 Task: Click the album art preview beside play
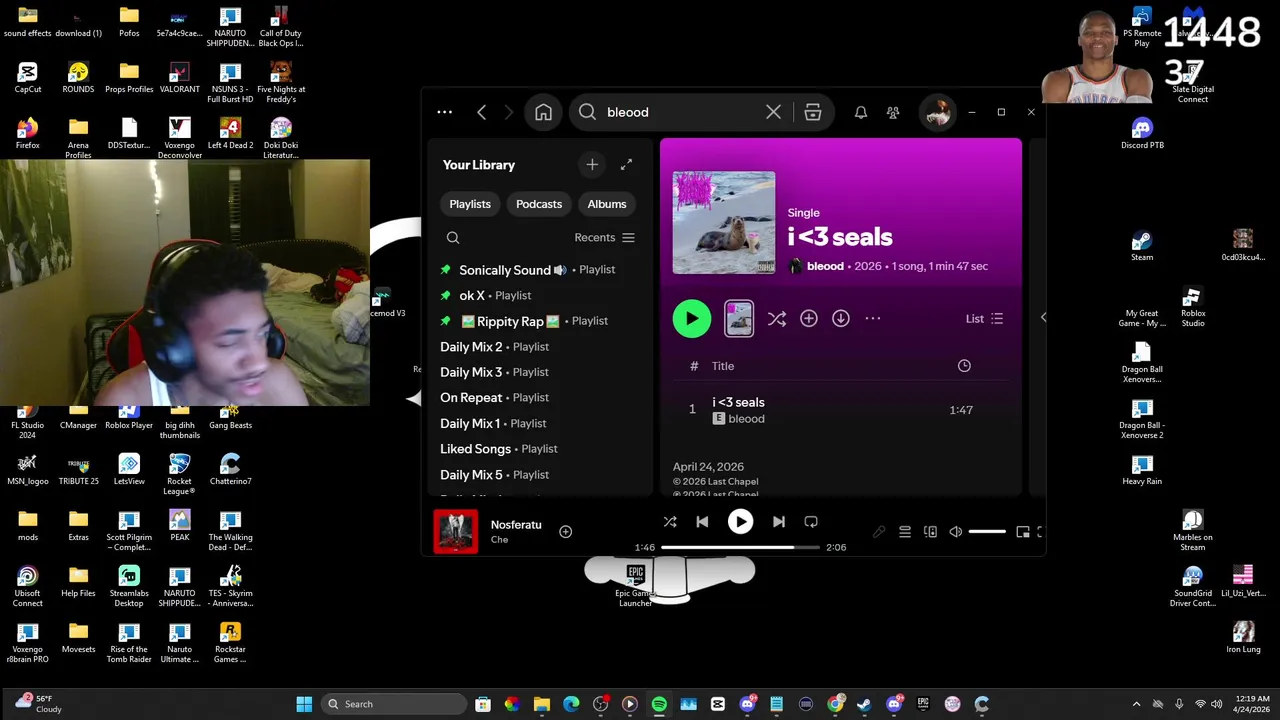[739, 319]
